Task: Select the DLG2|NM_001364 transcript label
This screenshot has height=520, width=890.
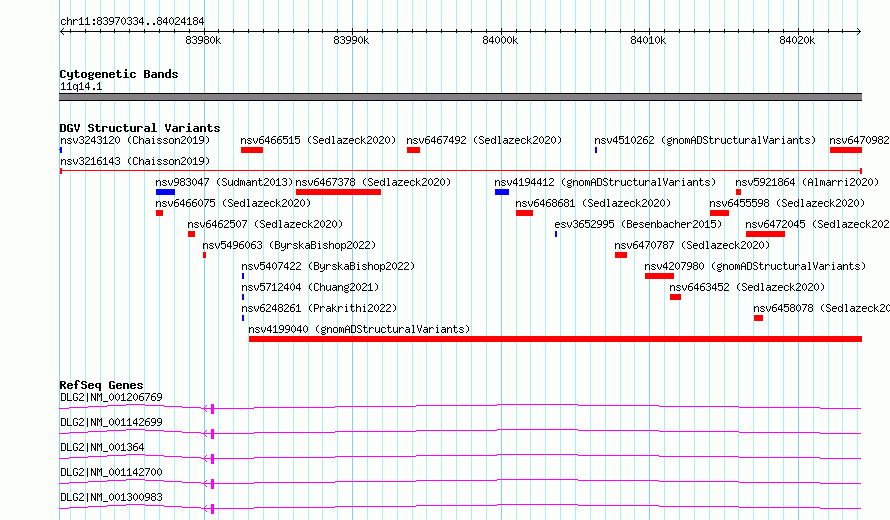Action: point(102,447)
